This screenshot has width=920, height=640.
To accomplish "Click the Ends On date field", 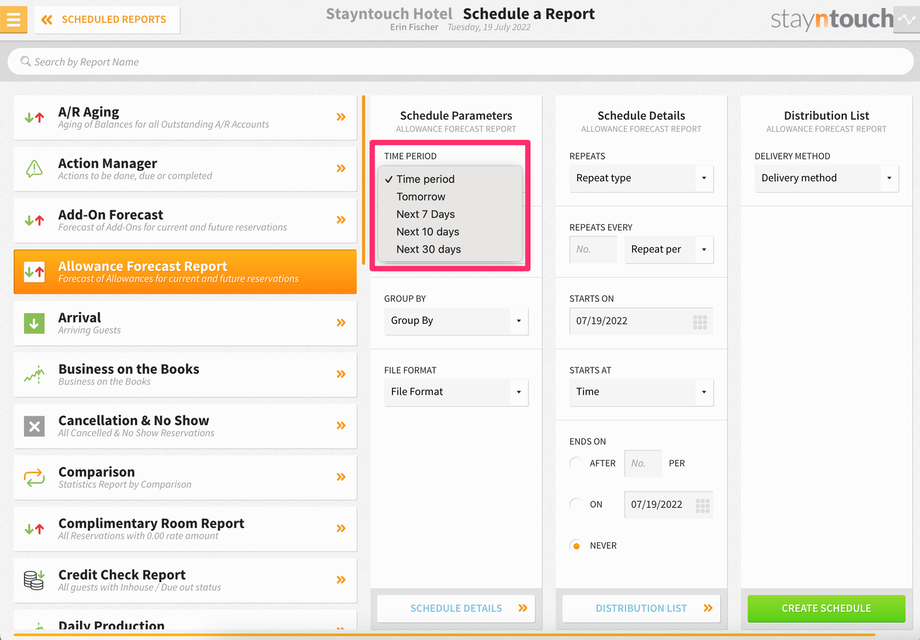I will point(669,504).
